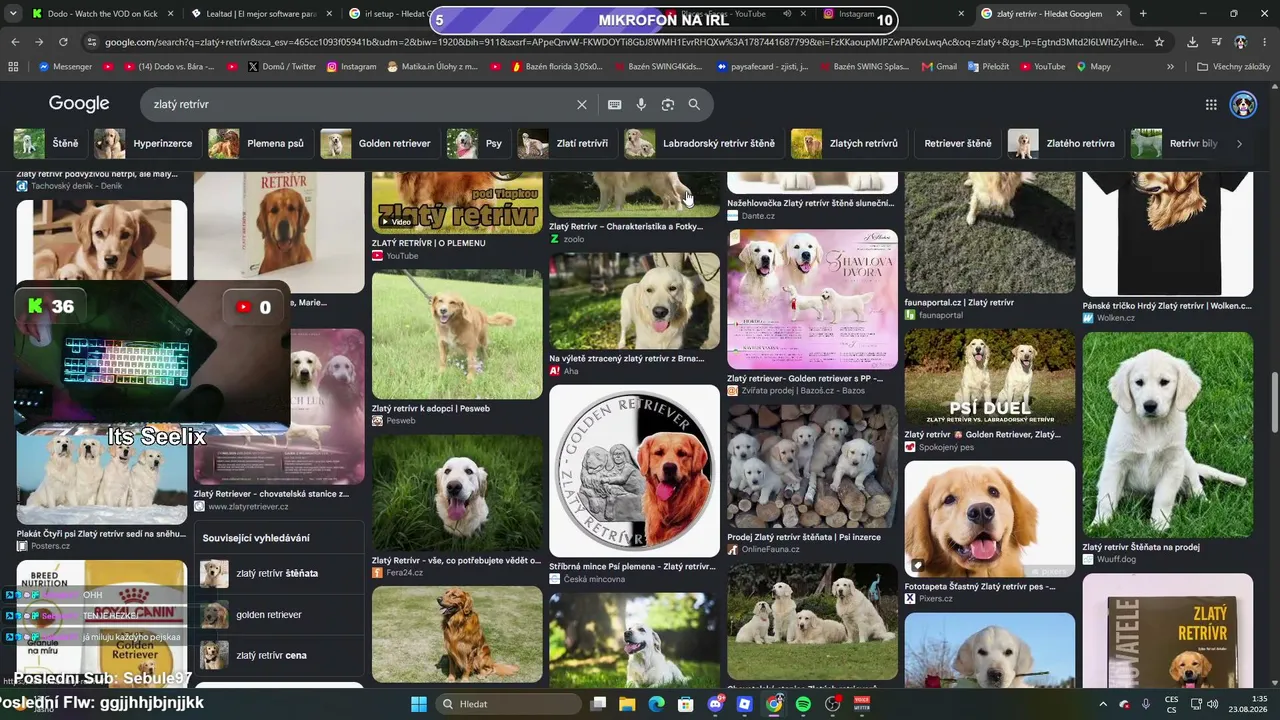The image size is (1280, 720).
Task: Open the Google apps grid
Action: tap(1211, 104)
